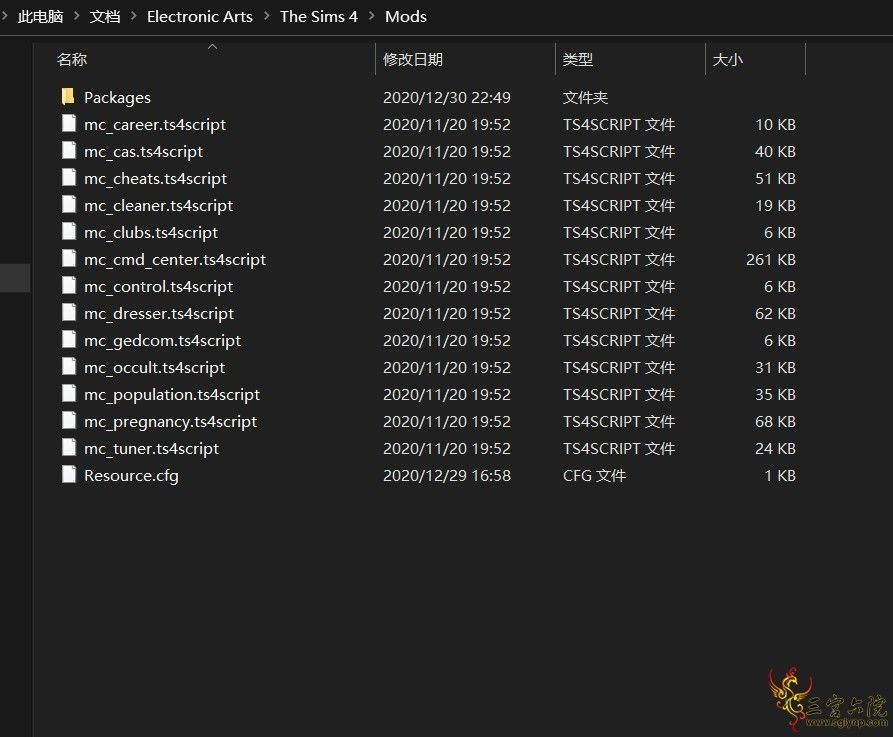Click the 51 KB size of mc_cheats
Image resolution: width=893 pixels, height=737 pixels.
(x=776, y=178)
